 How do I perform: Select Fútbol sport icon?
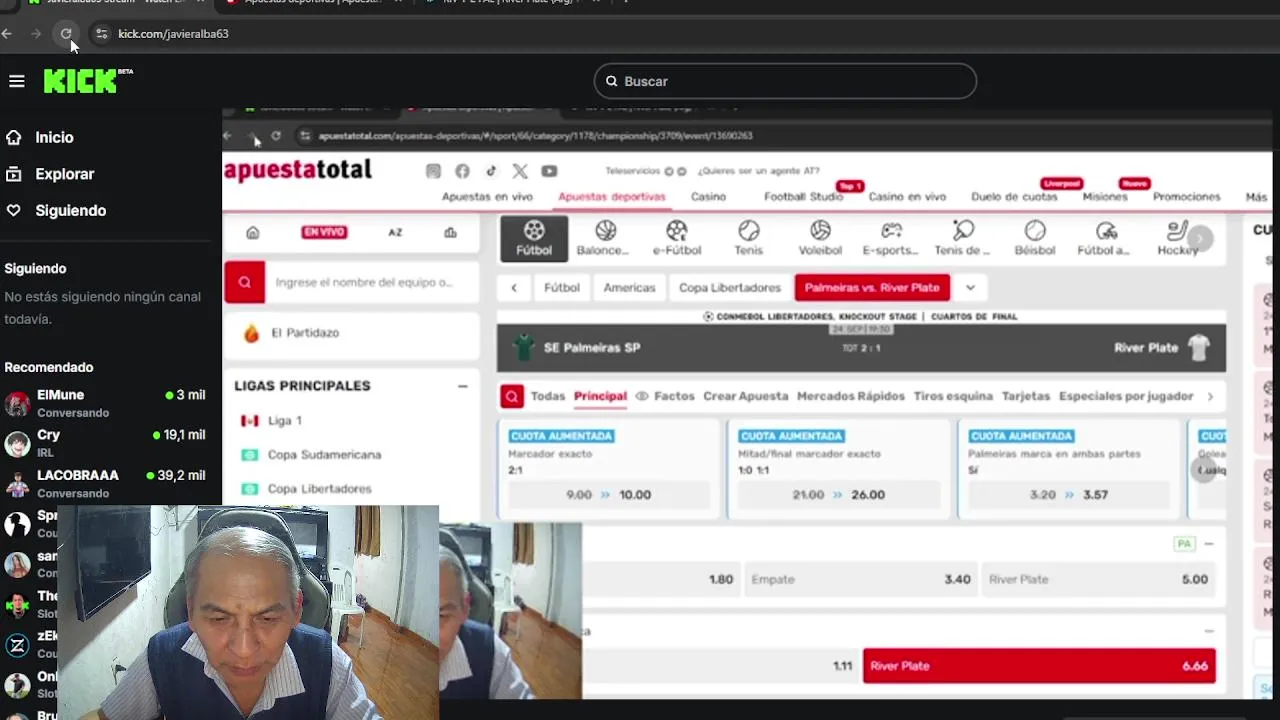click(x=534, y=239)
